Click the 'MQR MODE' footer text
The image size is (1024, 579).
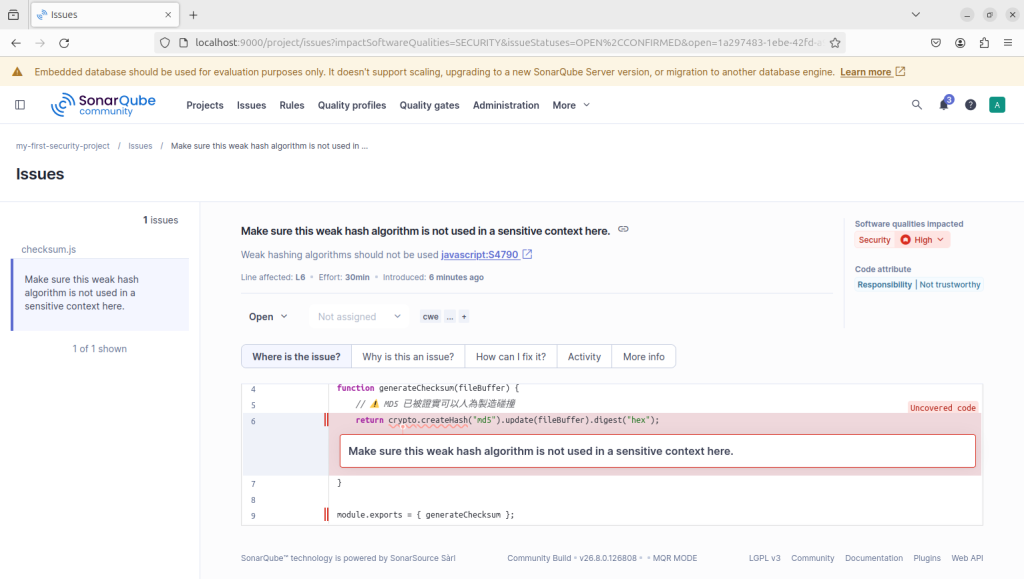coord(675,558)
